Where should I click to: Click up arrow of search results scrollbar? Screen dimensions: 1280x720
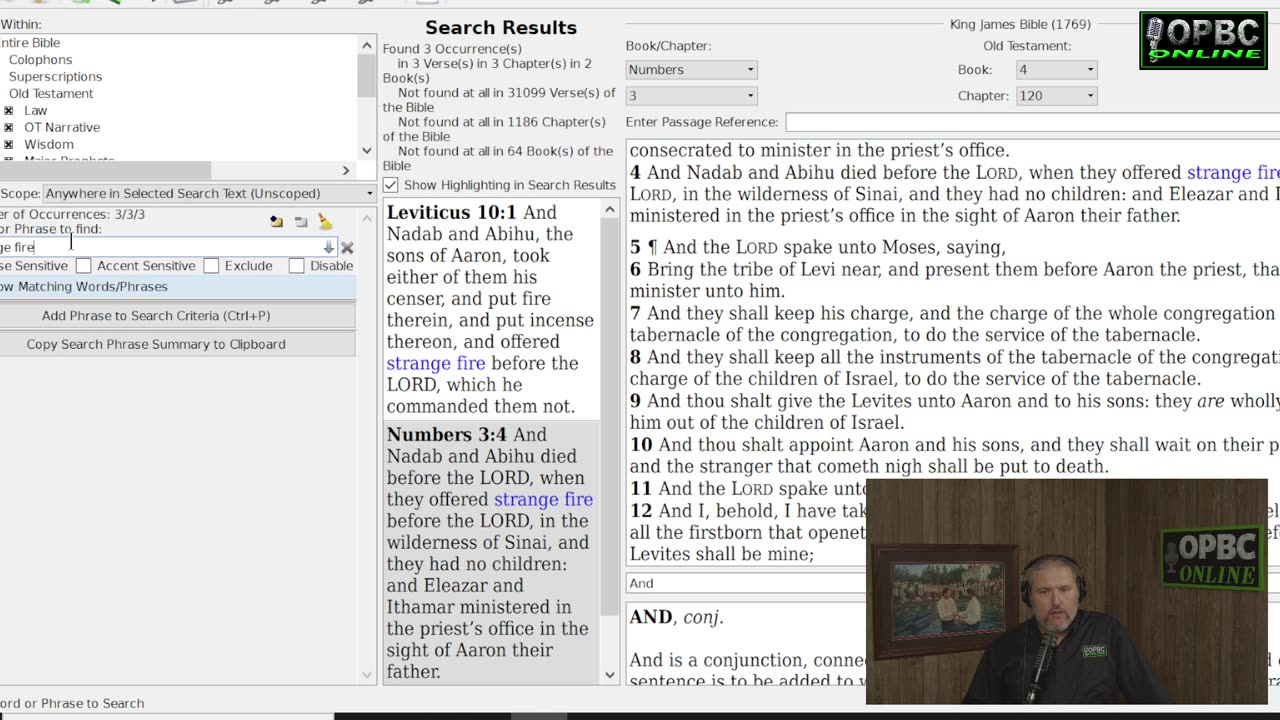click(x=610, y=210)
